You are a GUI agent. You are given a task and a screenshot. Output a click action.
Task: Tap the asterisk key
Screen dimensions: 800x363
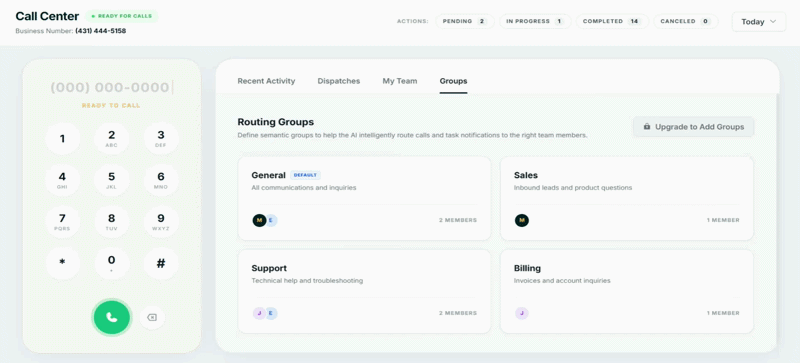[x=62, y=263]
